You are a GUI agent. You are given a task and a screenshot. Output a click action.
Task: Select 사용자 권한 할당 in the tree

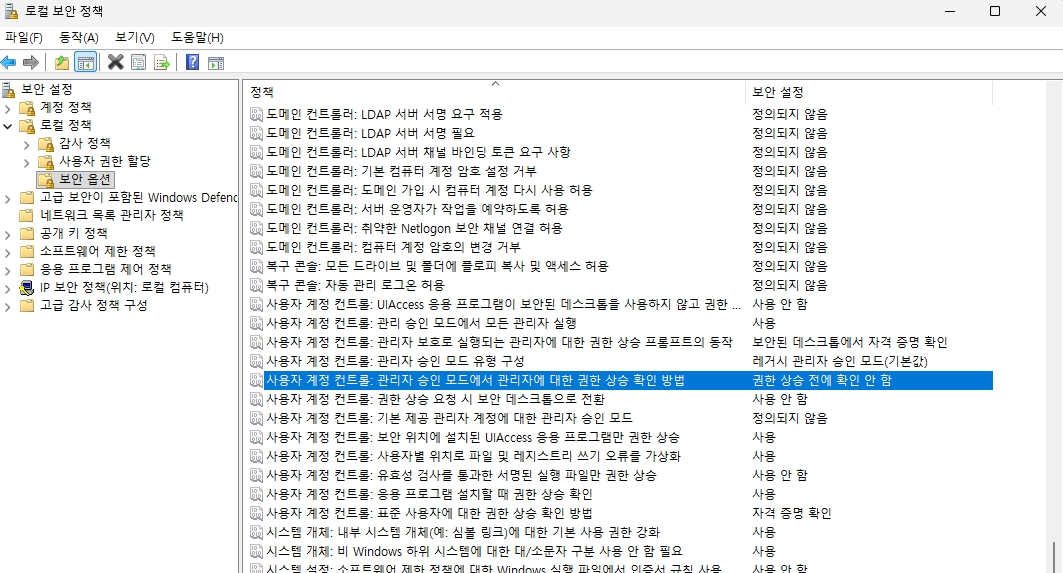[104, 161]
